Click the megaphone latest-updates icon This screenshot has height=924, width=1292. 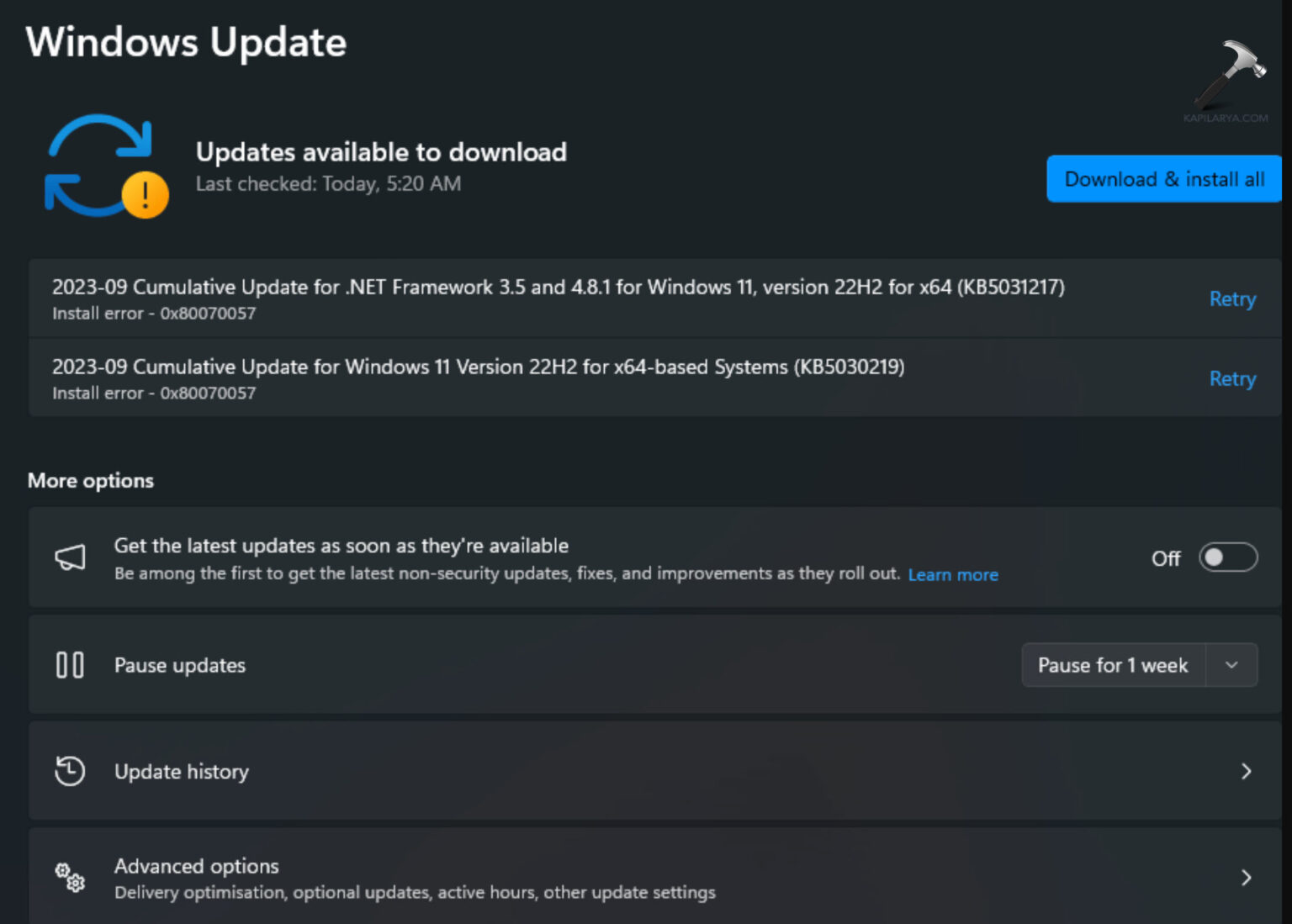tap(71, 557)
